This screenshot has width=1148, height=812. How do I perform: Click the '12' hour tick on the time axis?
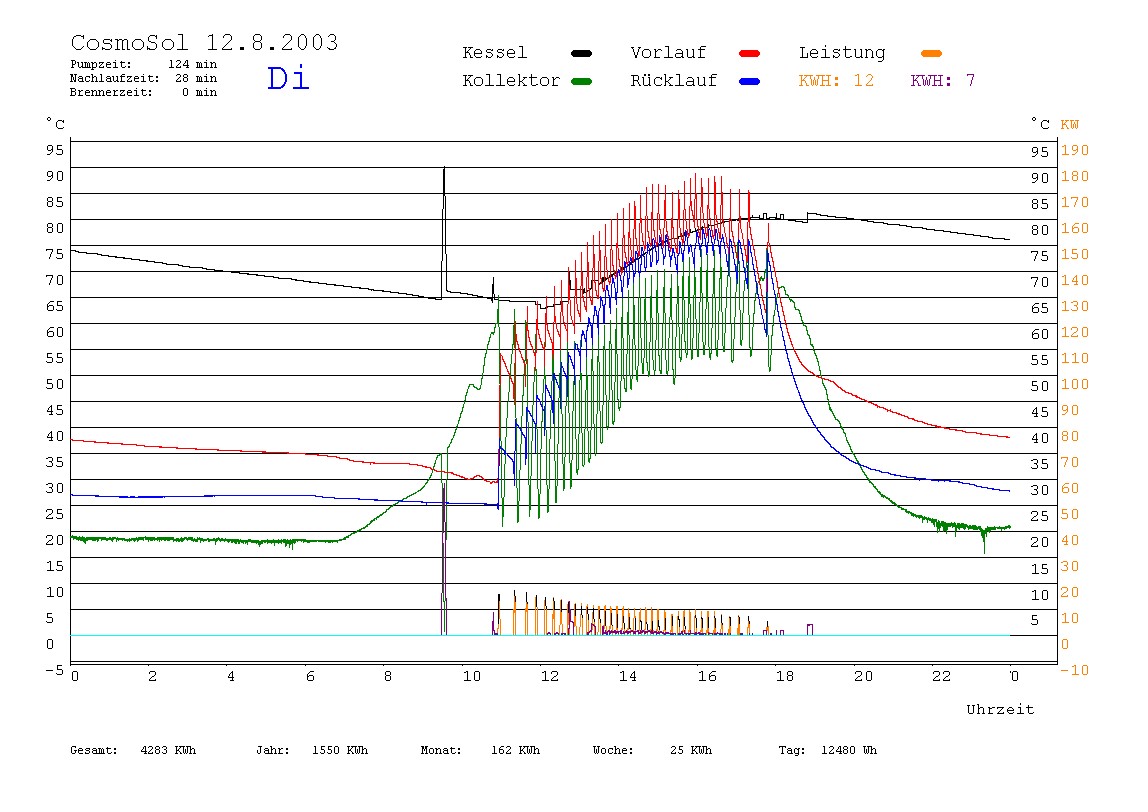pos(550,676)
